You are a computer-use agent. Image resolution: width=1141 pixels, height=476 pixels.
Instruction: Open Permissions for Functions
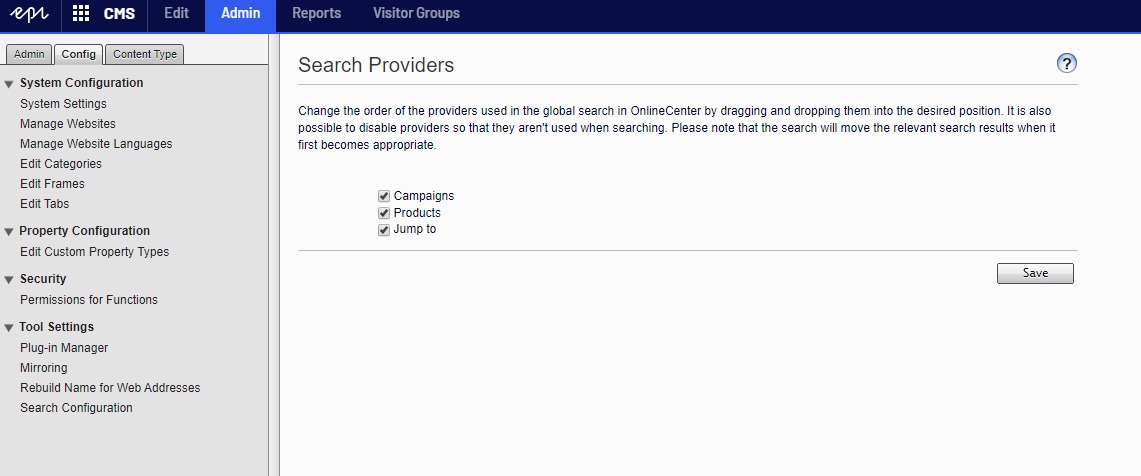89,300
